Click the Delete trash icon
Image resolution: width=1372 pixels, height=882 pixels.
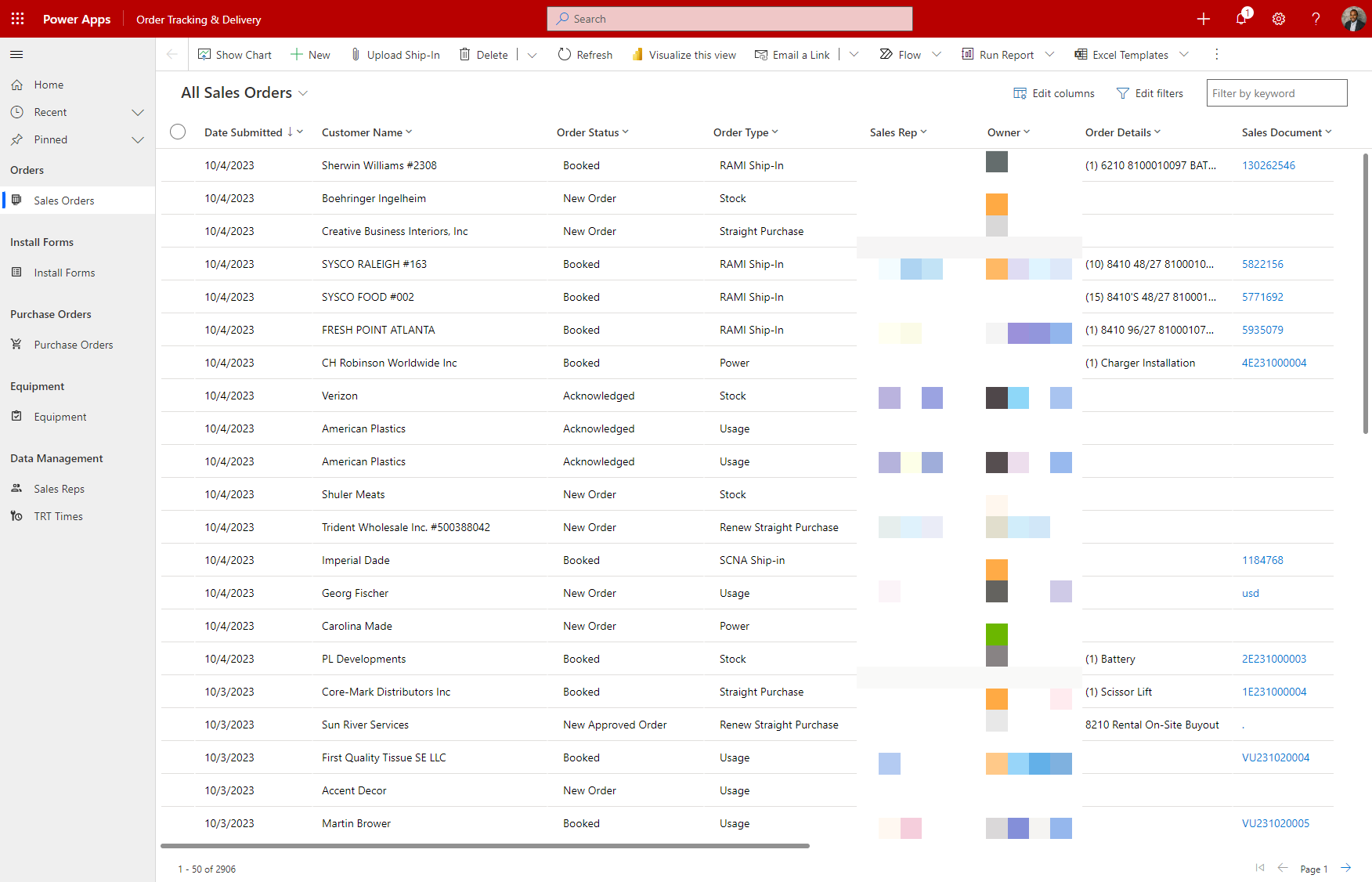(465, 55)
